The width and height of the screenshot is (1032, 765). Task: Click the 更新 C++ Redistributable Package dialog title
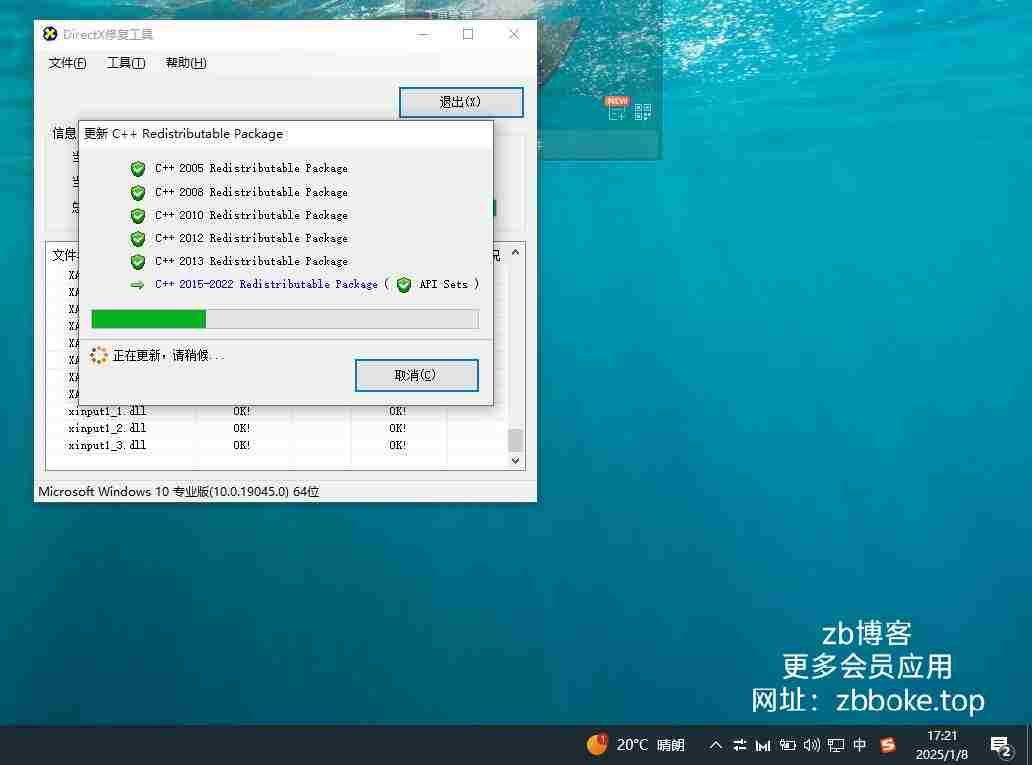184,134
